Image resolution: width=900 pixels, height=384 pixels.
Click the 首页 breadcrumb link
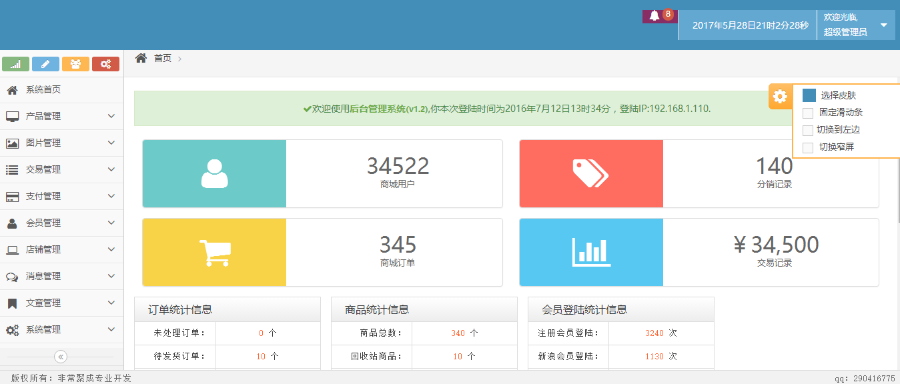[x=162, y=58]
